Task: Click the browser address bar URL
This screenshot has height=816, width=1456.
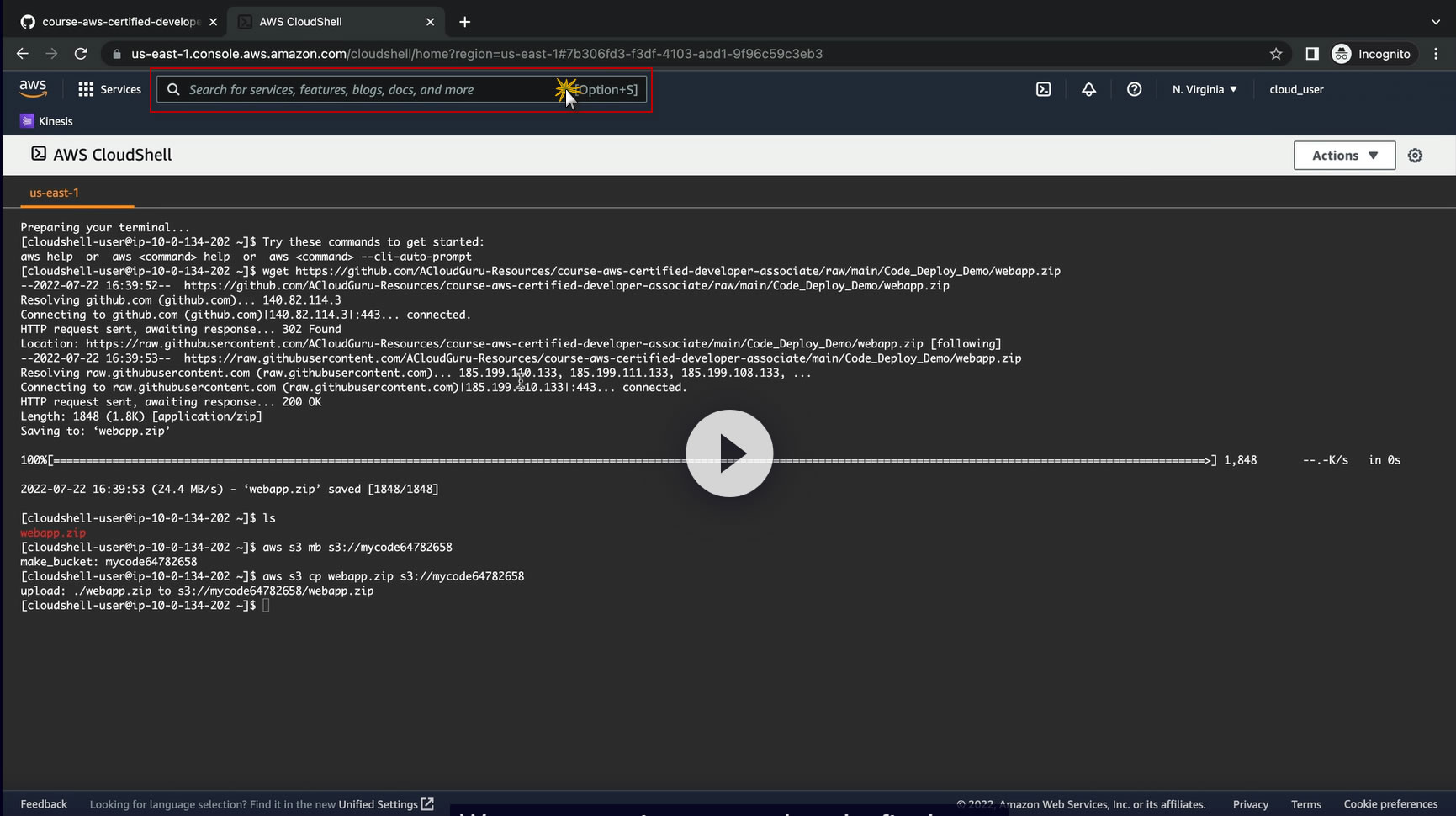Action: pyautogui.click(x=477, y=54)
